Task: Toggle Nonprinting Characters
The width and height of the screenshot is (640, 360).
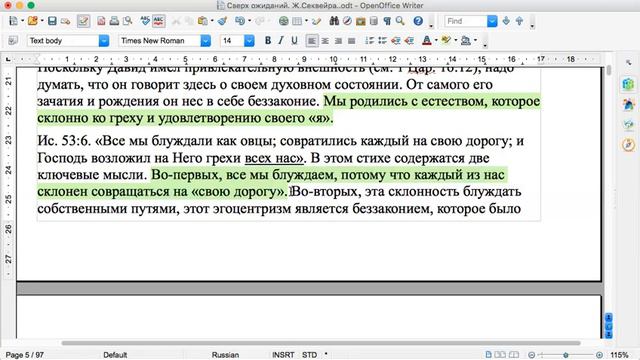Action: point(387,21)
